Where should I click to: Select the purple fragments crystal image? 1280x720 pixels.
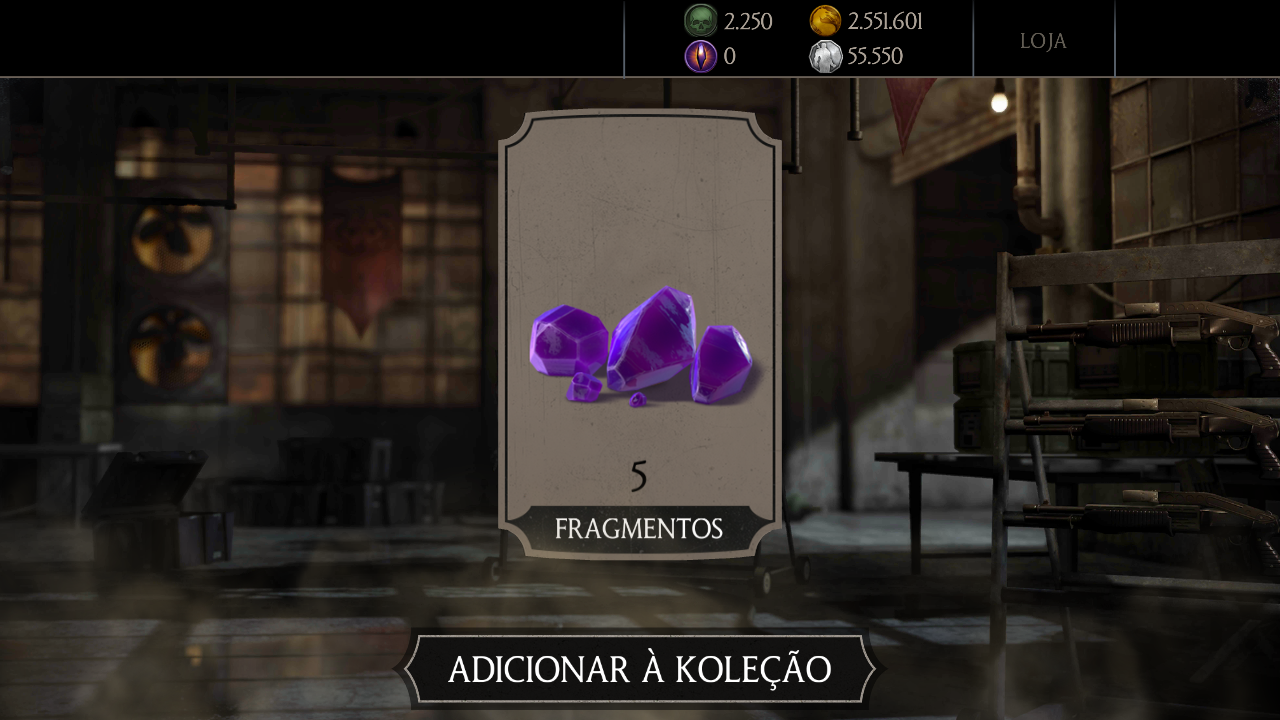click(642, 347)
